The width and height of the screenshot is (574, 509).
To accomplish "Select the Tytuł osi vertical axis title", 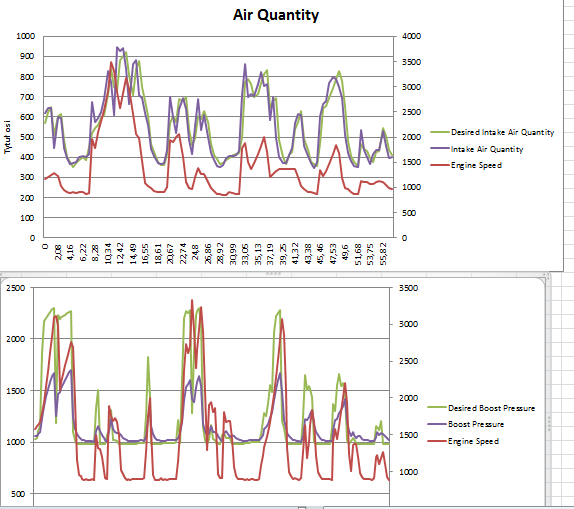I will (x=7, y=137).
